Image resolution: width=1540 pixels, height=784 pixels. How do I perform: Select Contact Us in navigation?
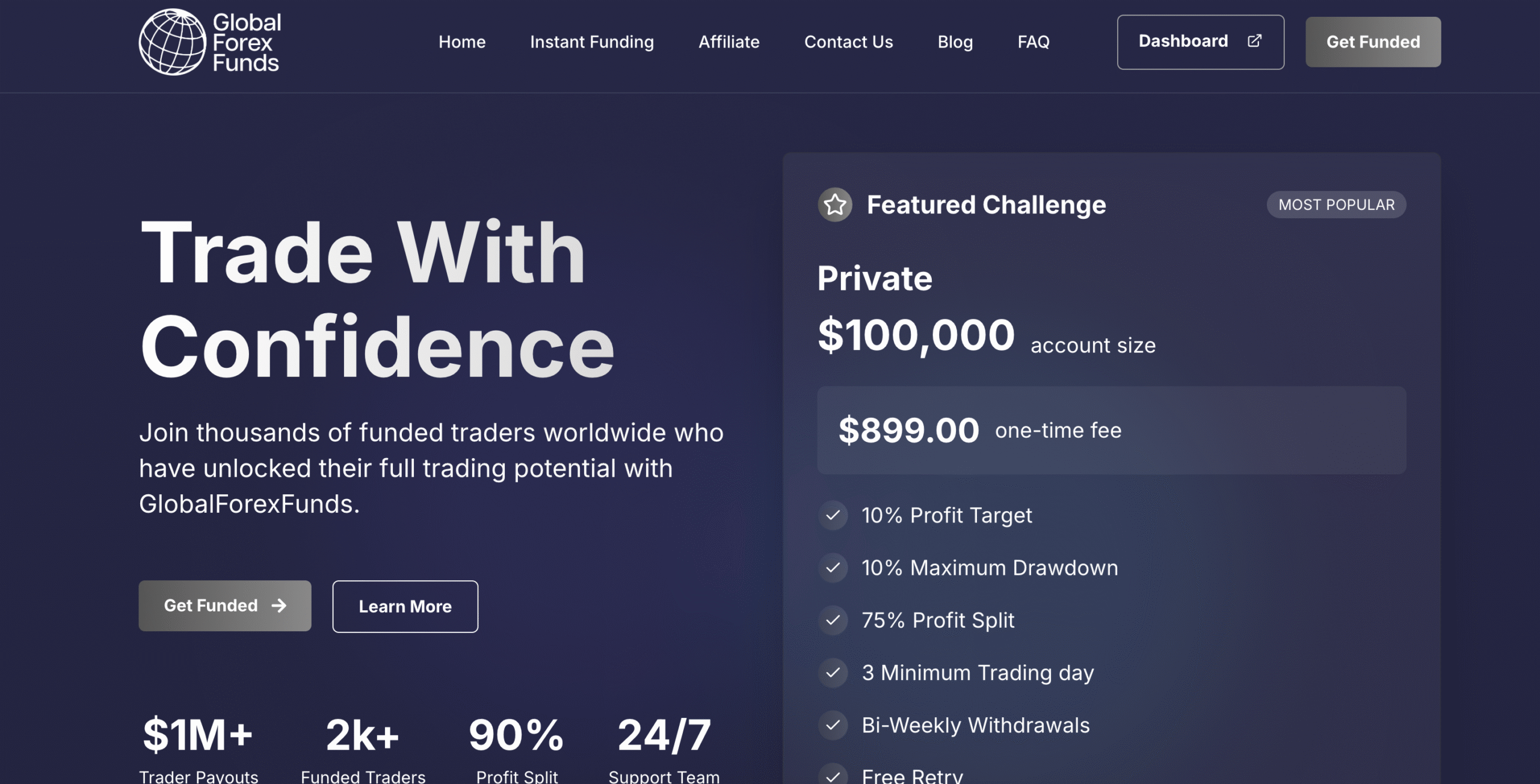(849, 42)
